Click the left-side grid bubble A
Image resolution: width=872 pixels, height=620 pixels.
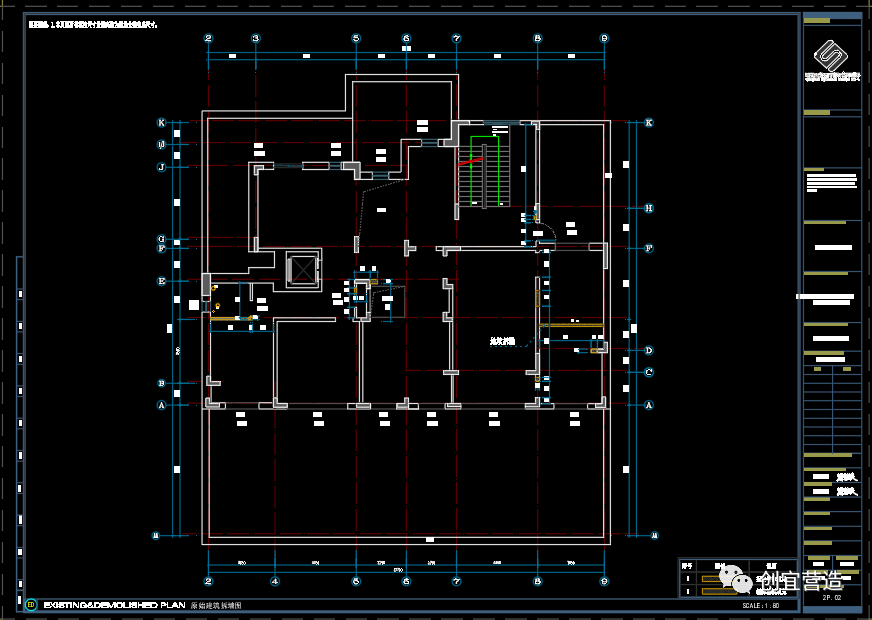tap(162, 405)
